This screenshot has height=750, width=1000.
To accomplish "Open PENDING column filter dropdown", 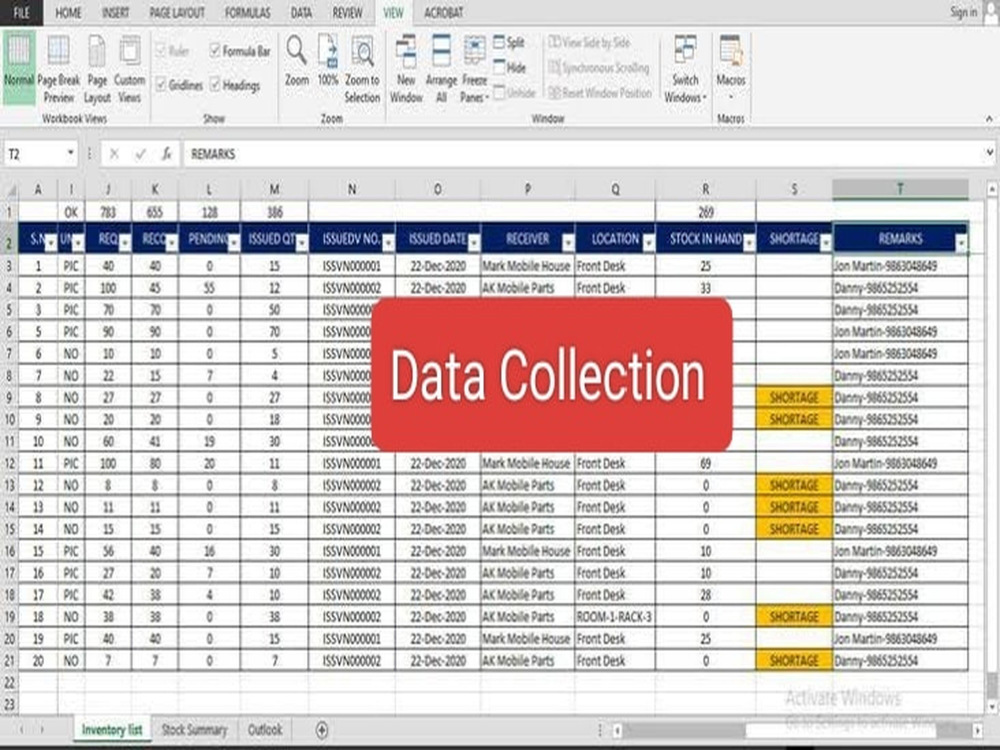I will click(233, 243).
